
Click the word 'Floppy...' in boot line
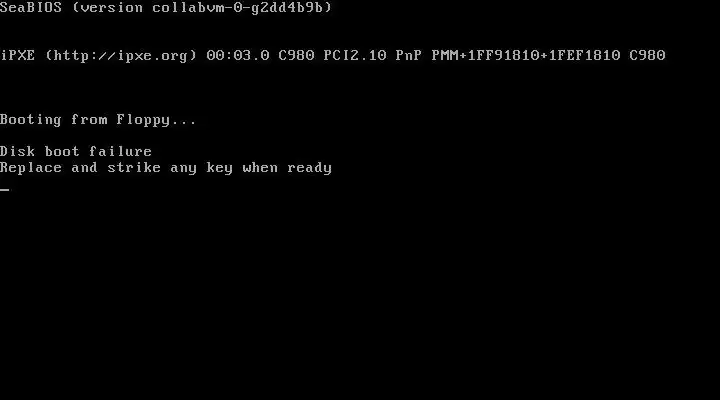[x=156, y=120]
